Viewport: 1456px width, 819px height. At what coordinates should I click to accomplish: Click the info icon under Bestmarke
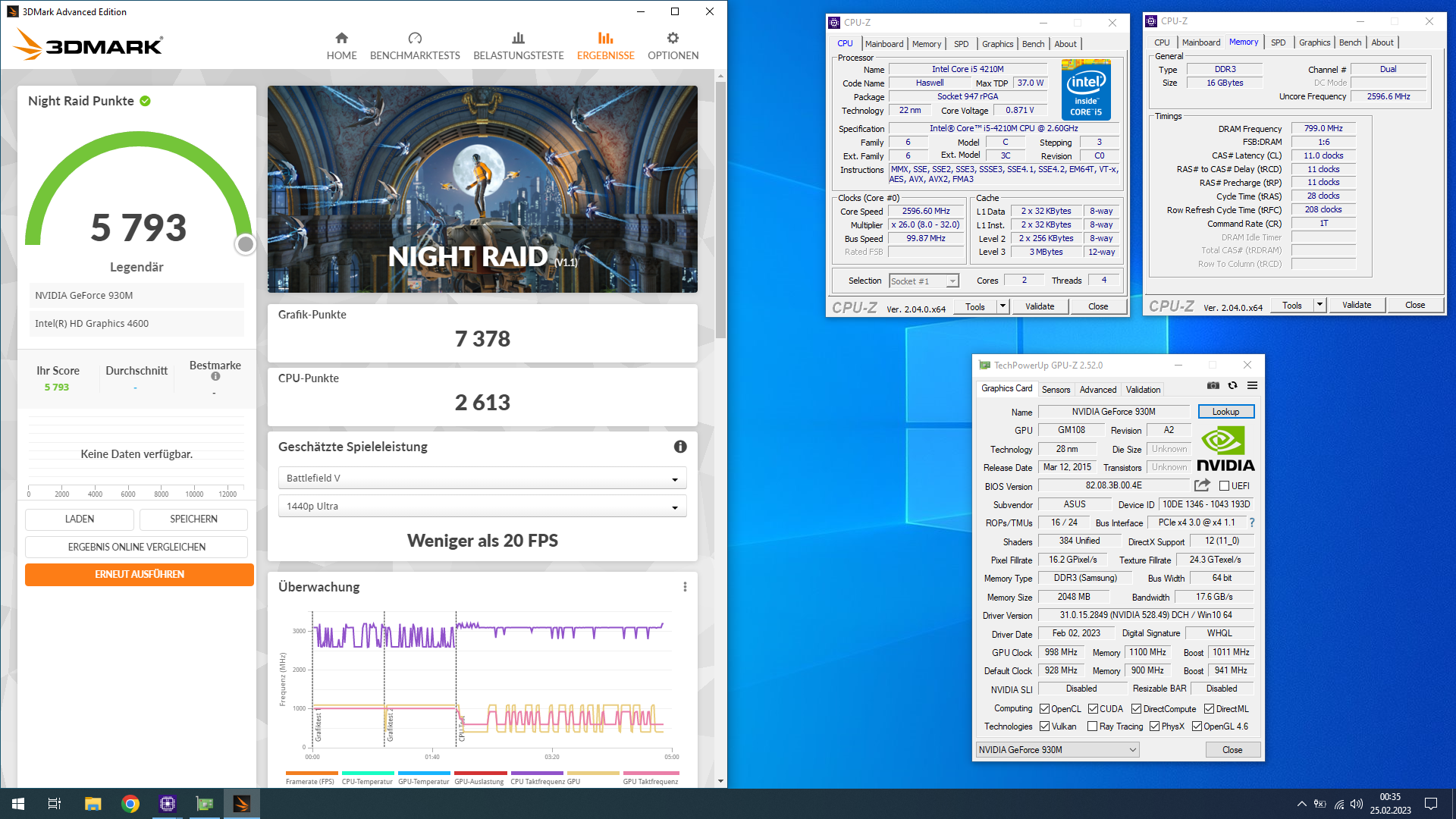pos(215,377)
